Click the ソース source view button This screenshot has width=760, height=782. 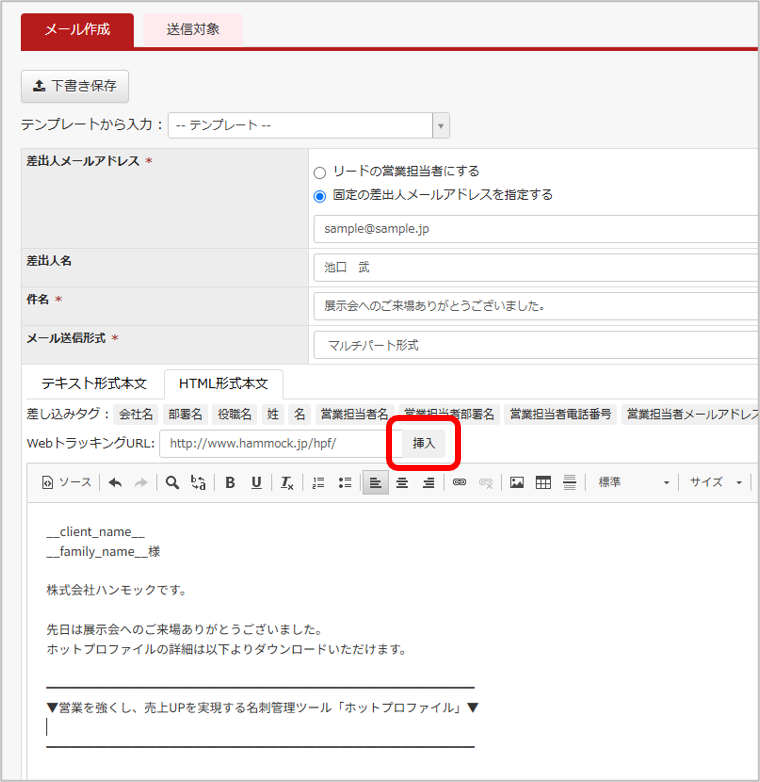(67, 482)
